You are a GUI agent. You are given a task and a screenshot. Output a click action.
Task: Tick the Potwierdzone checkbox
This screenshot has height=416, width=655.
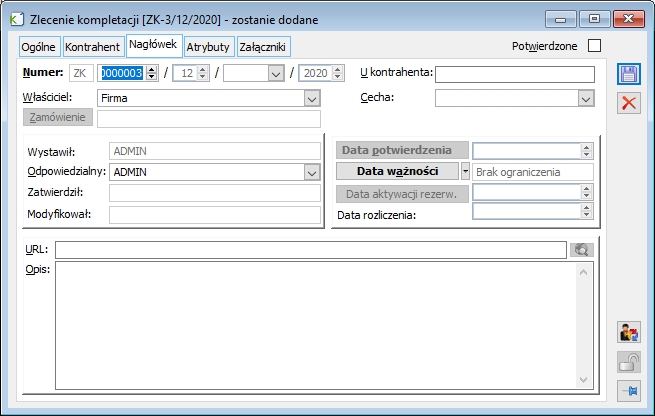pyautogui.click(x=594, y=46)
